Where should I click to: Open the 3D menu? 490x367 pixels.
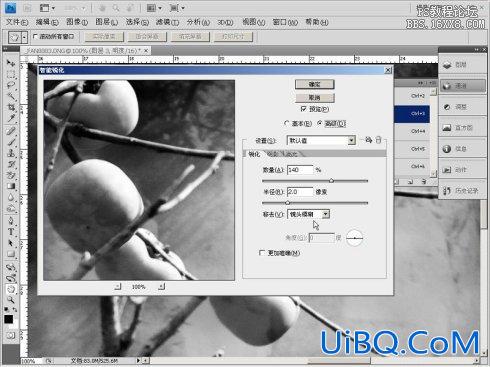[225, 22]
